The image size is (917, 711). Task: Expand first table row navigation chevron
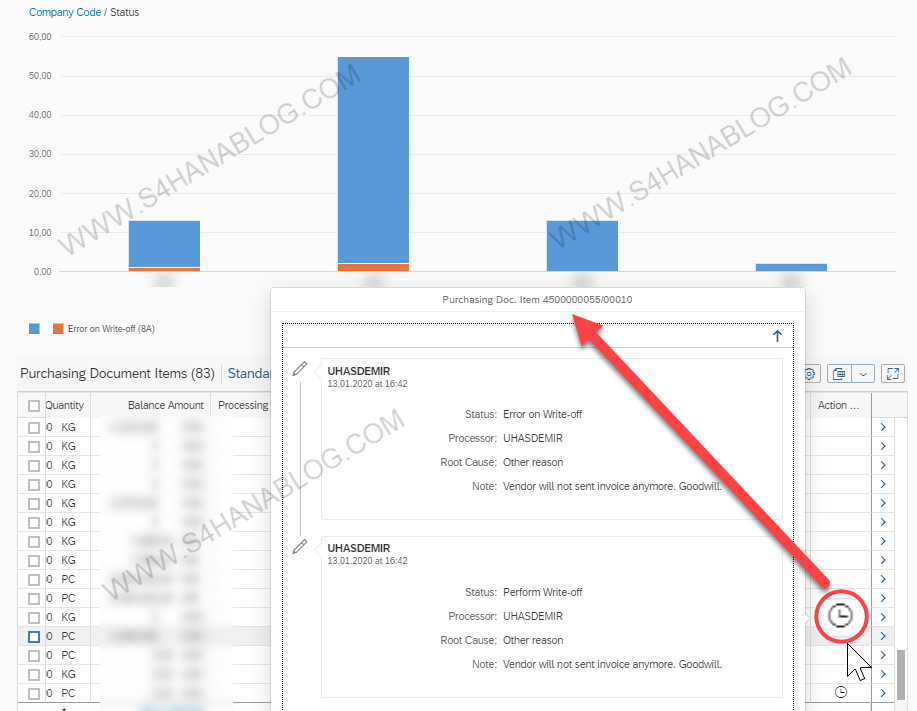click(882, 428)
